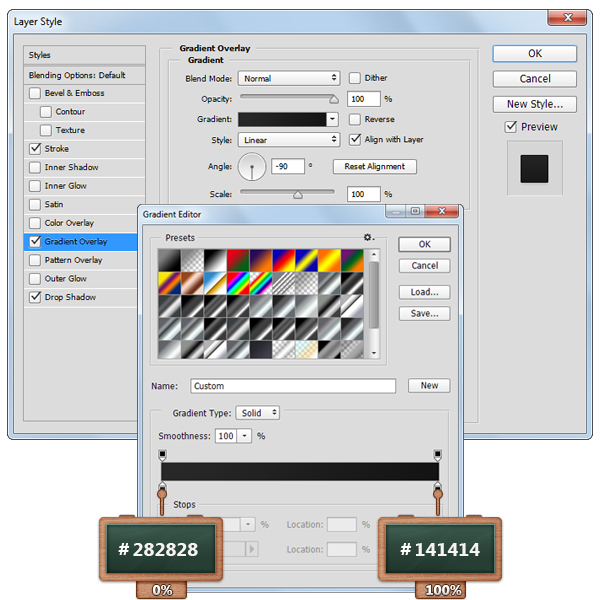Viewport: 600px width, 600px height.
Task: Toggle the Reverse checkbox
Action: click(x=355, y=119)
